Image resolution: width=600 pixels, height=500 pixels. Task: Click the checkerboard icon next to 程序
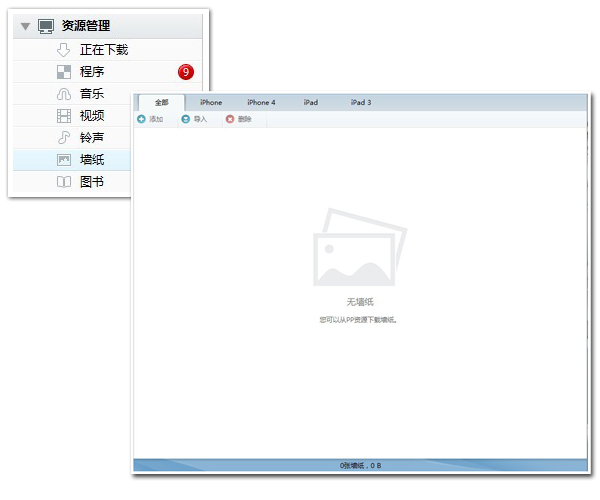[x=64, y=72]
